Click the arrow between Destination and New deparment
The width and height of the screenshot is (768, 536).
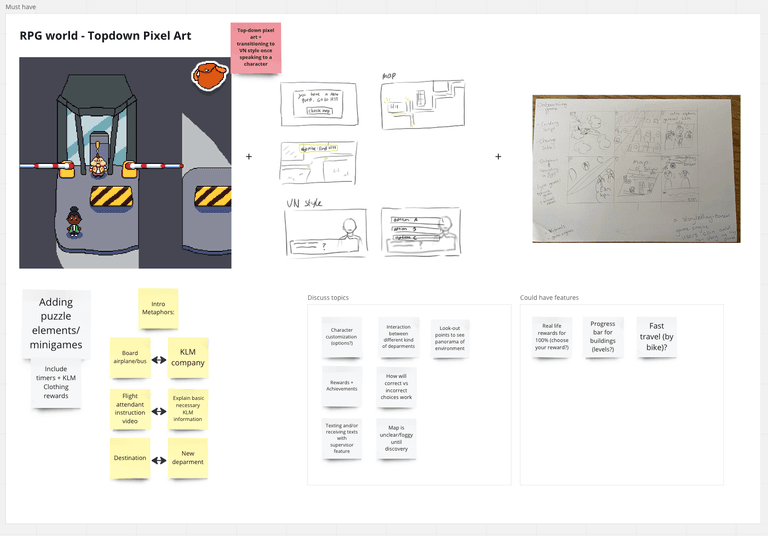159,461
